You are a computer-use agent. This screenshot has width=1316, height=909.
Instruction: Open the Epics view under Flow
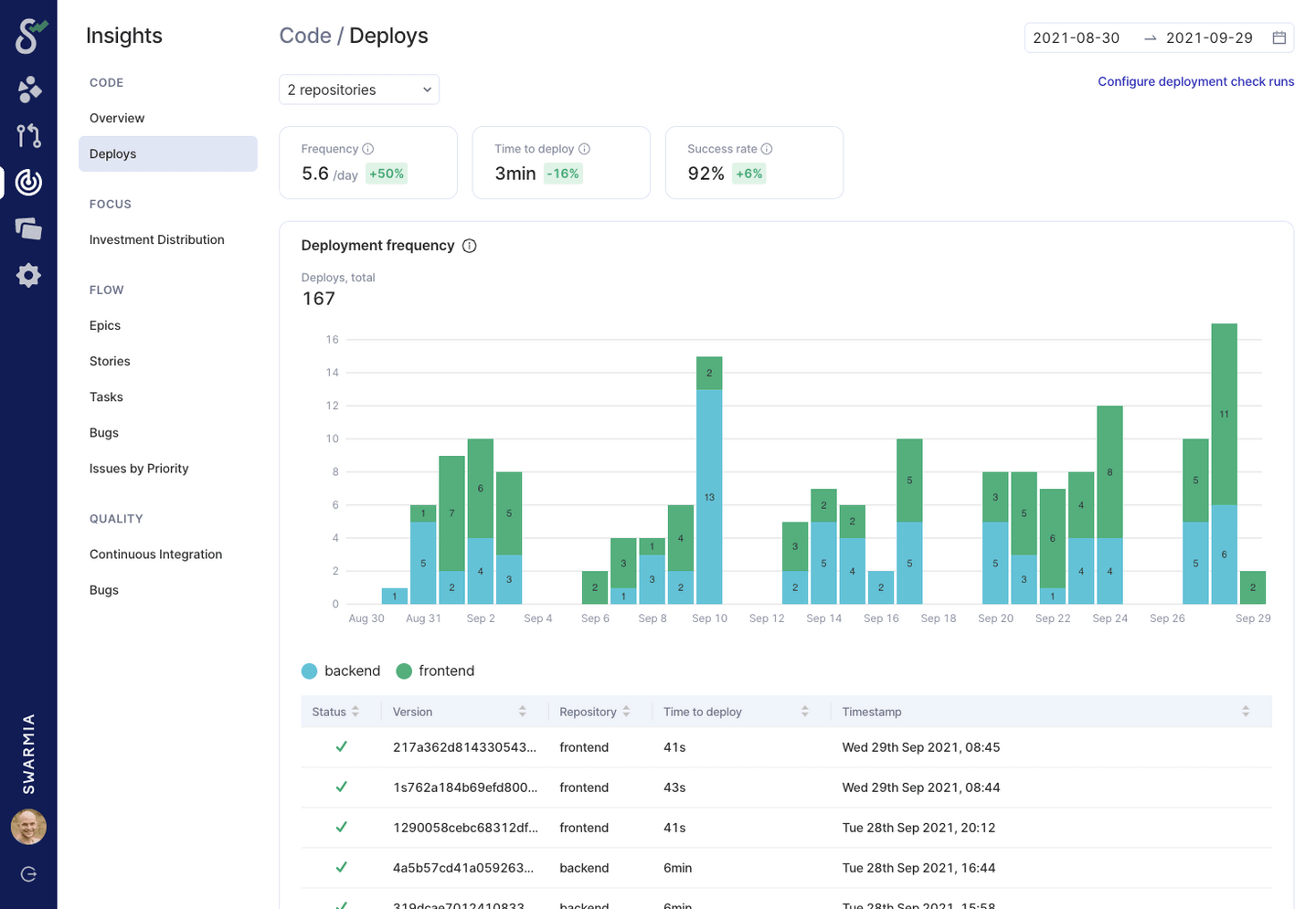(x=104, y=325)
